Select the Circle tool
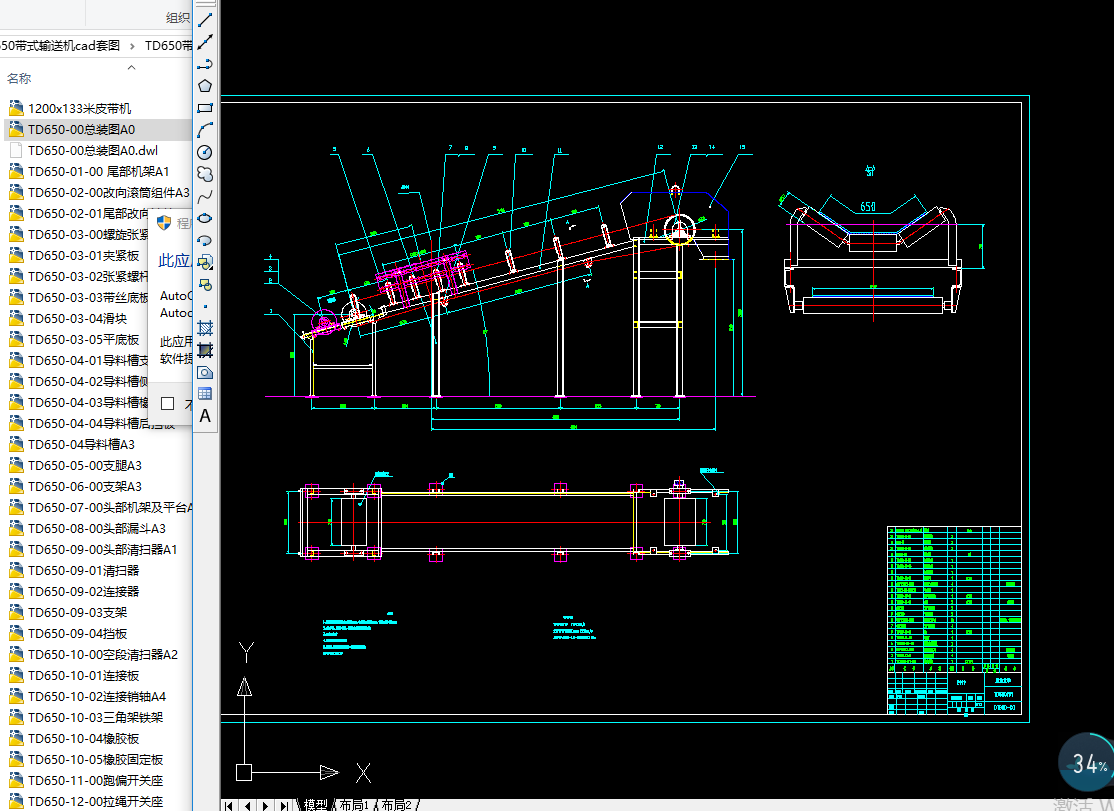 [x=205, y=152]
